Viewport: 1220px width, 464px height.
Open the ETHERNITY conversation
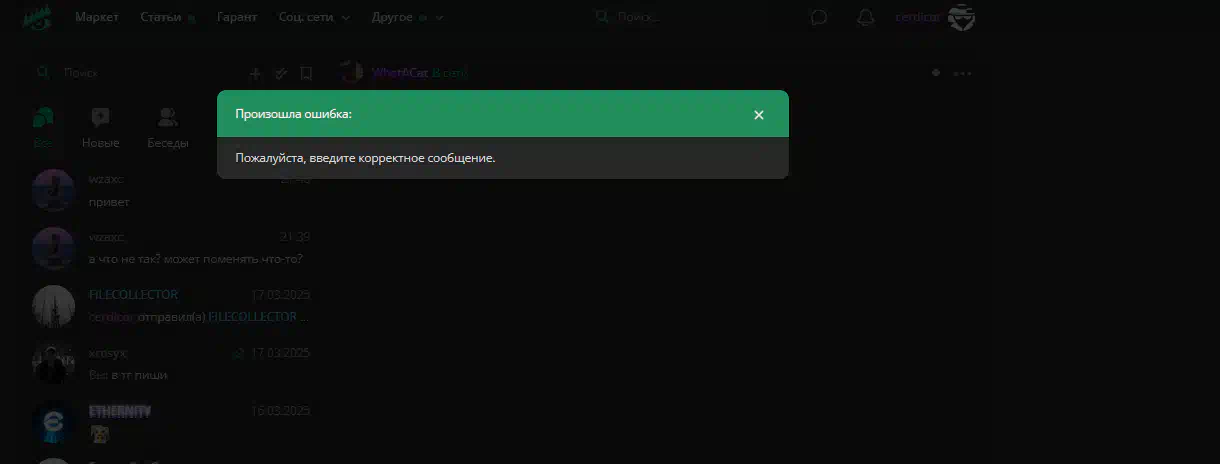pyautogui.click(x=170, y=422)
